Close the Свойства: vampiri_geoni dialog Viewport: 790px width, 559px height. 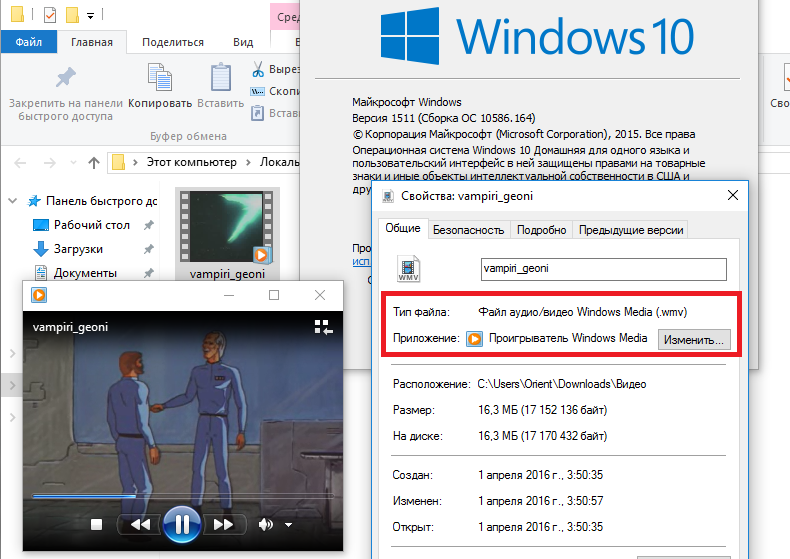pyautogui.click(x=733, y=195)
